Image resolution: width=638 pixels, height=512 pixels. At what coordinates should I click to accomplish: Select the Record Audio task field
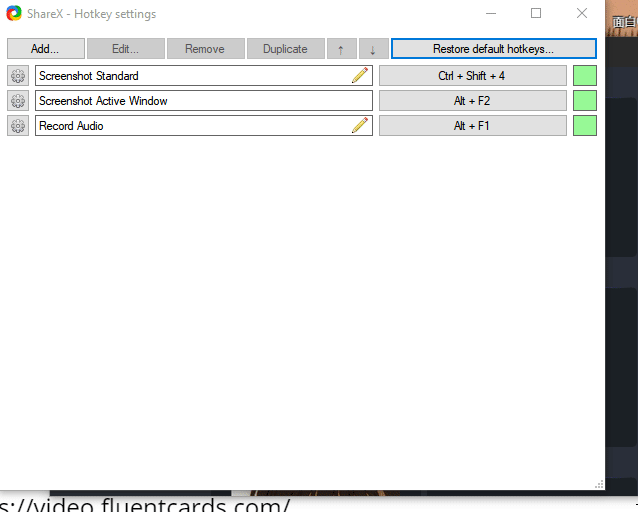coord(203,126)
